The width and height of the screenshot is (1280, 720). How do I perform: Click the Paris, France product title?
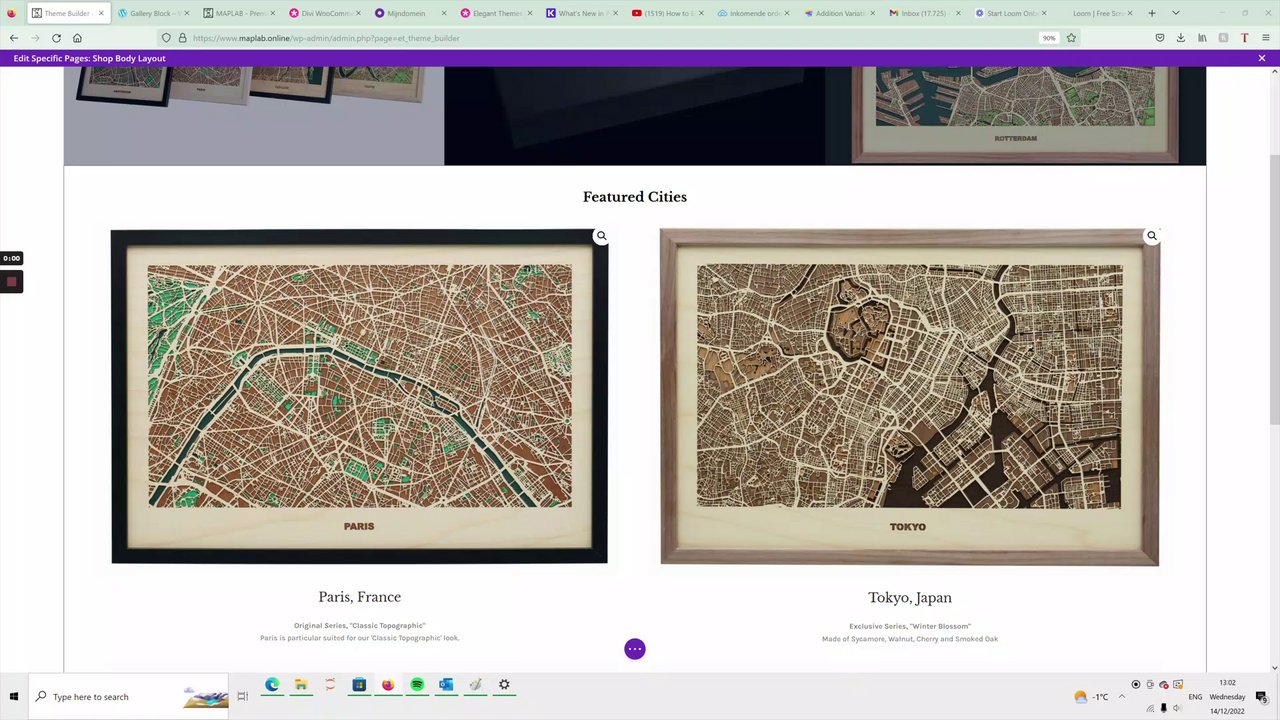[359, 597]
